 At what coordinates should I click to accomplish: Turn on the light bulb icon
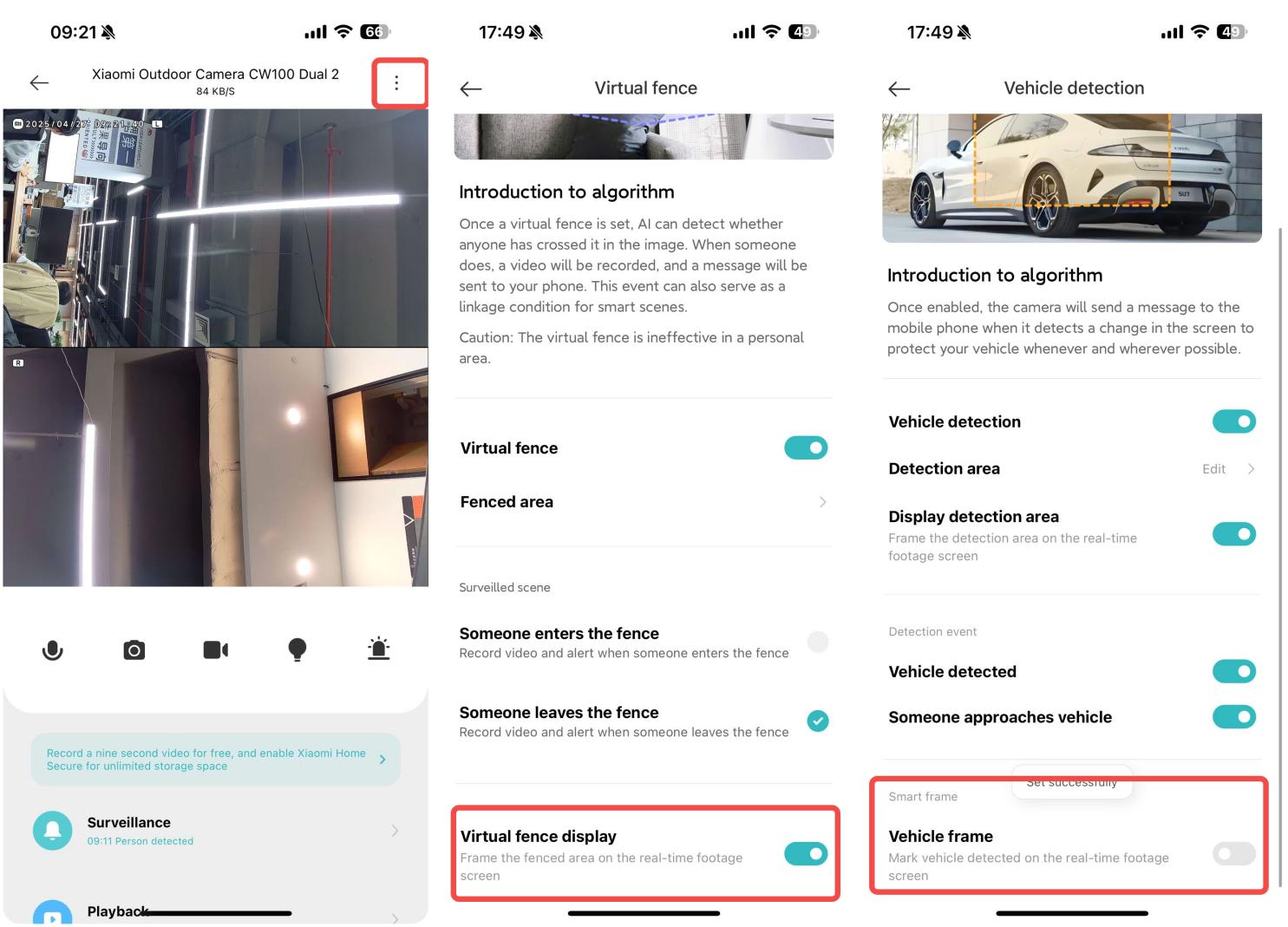click(x=297, y=650)
